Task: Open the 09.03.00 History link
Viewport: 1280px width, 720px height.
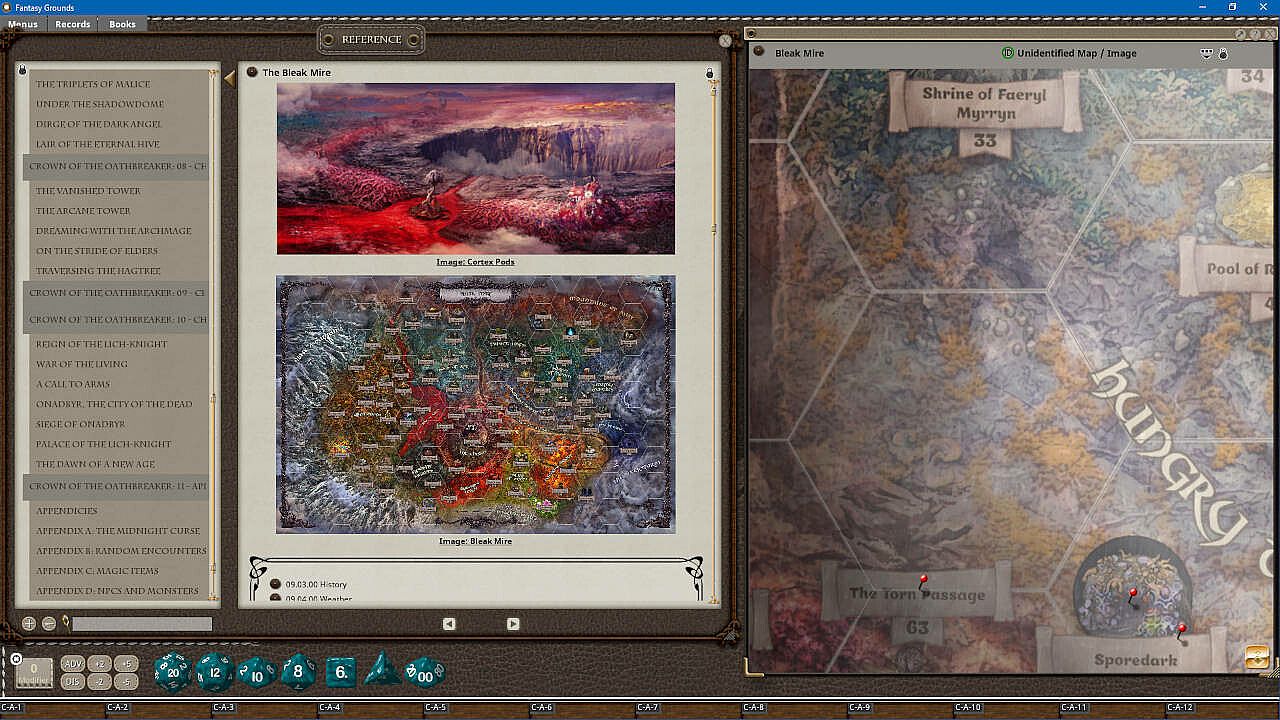Action: tap(316, 584)
